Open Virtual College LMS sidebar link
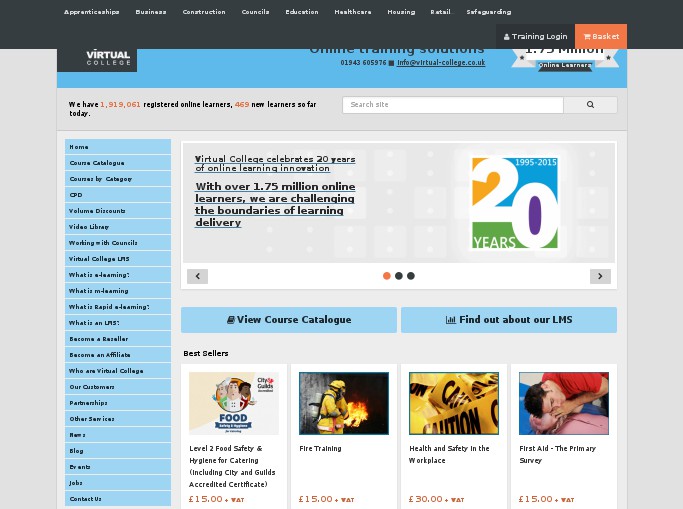683x509 pixels. coord(118,259)
